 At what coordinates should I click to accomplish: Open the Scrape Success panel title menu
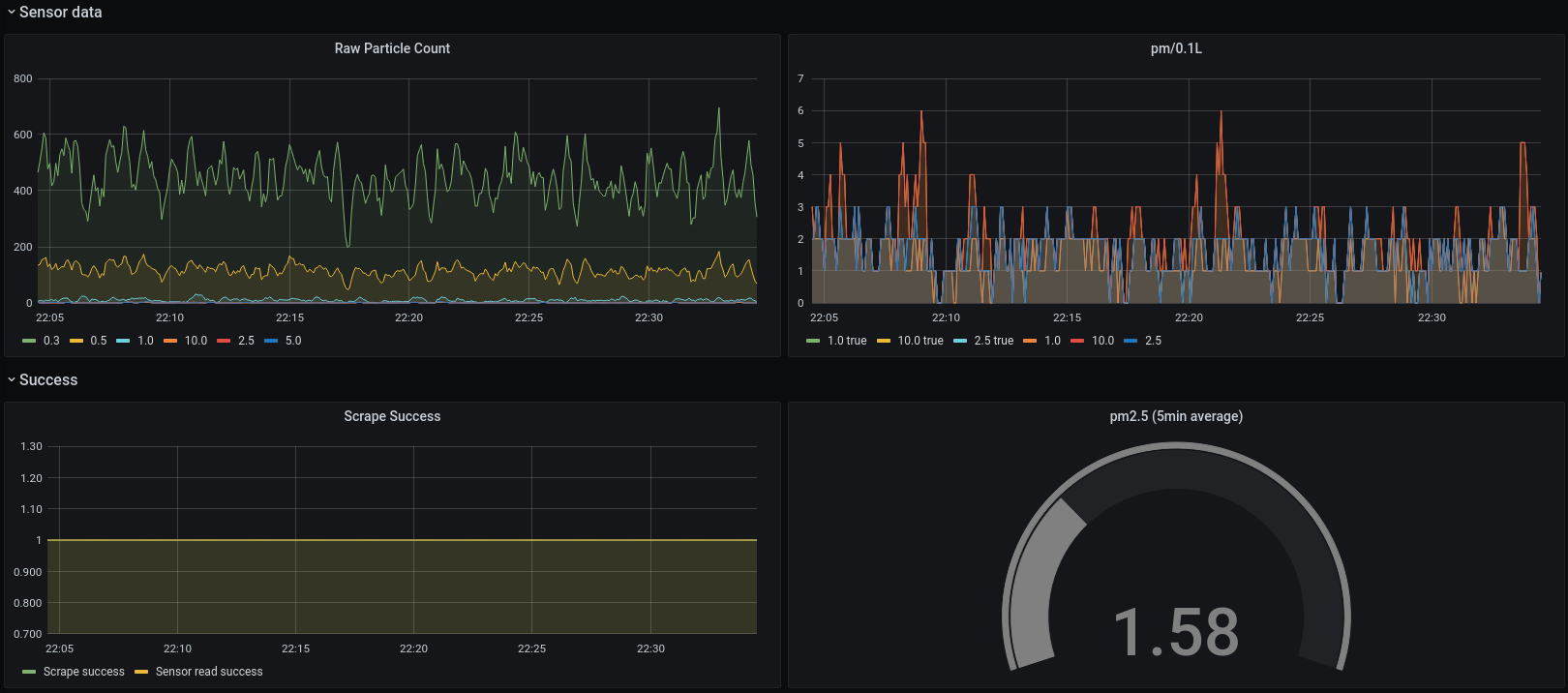[x=392, y=416]
